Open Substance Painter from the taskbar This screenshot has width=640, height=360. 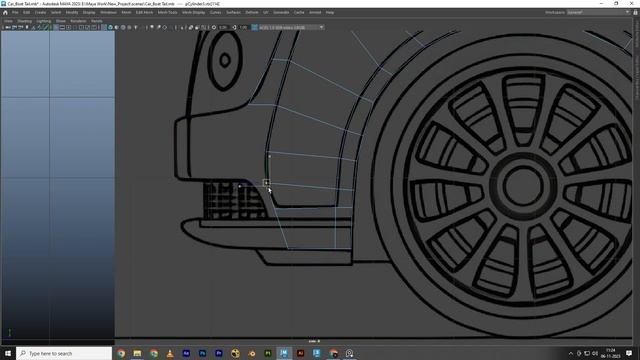tap(268, 353)
